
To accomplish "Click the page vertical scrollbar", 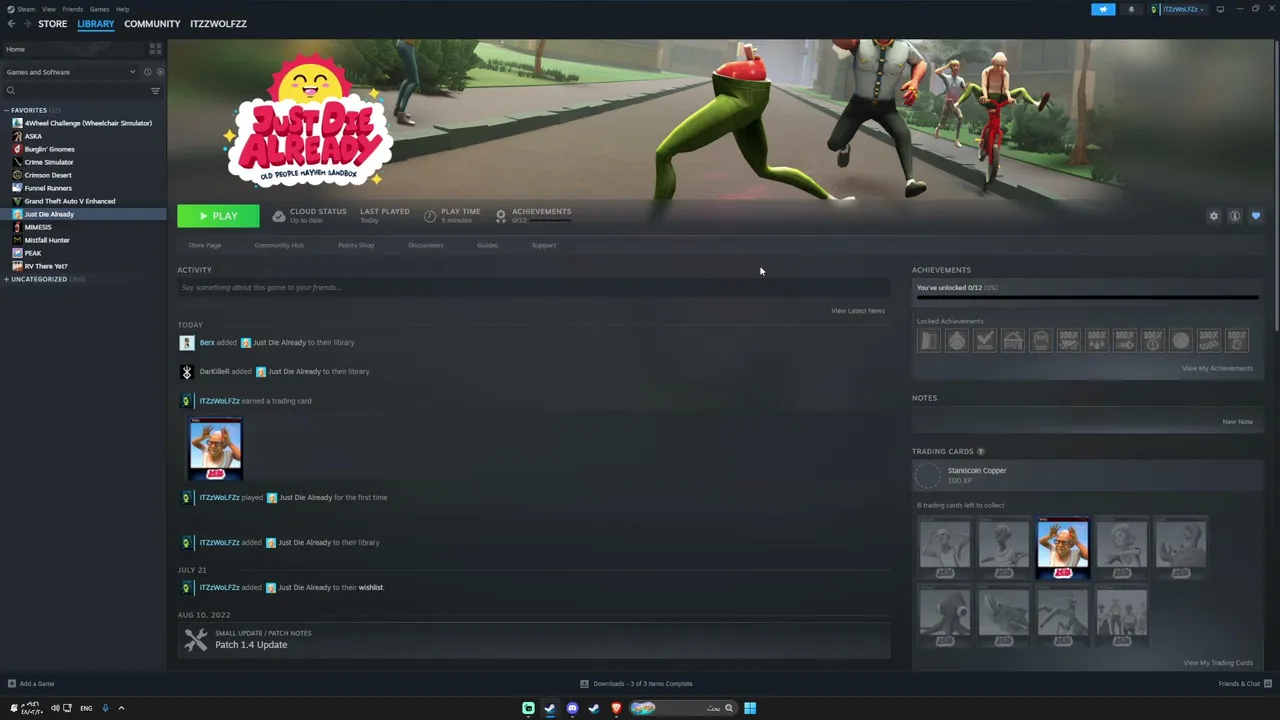I will pos(1276,185).
